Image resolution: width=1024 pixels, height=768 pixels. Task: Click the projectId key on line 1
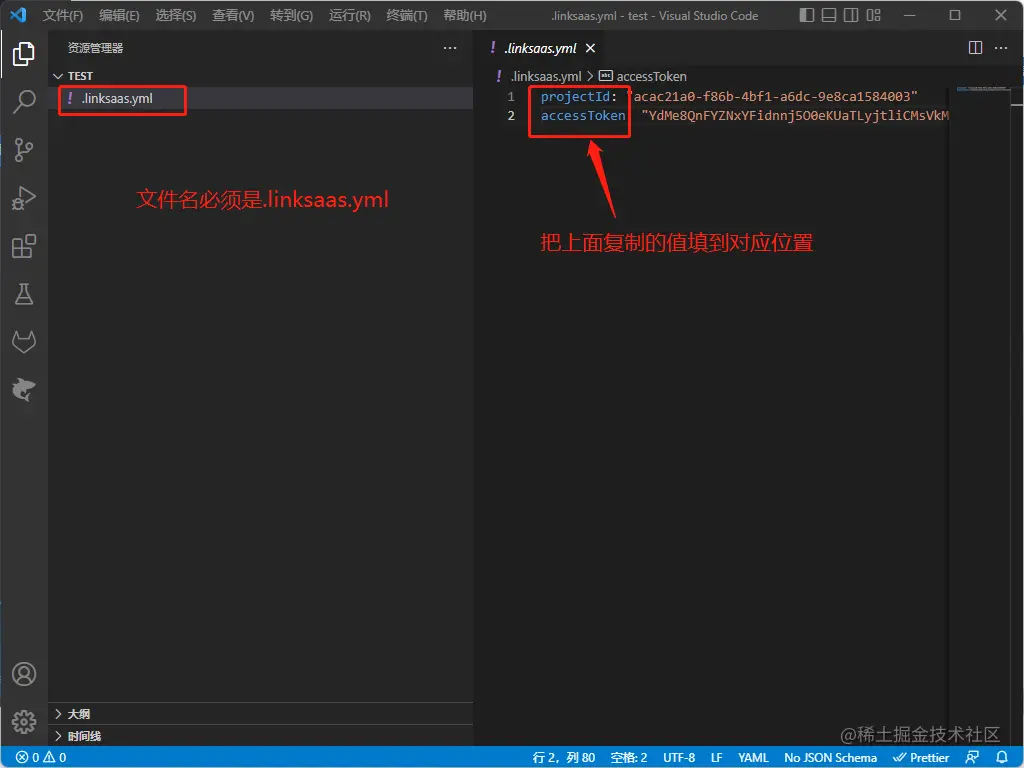click(x=575, y=97)
